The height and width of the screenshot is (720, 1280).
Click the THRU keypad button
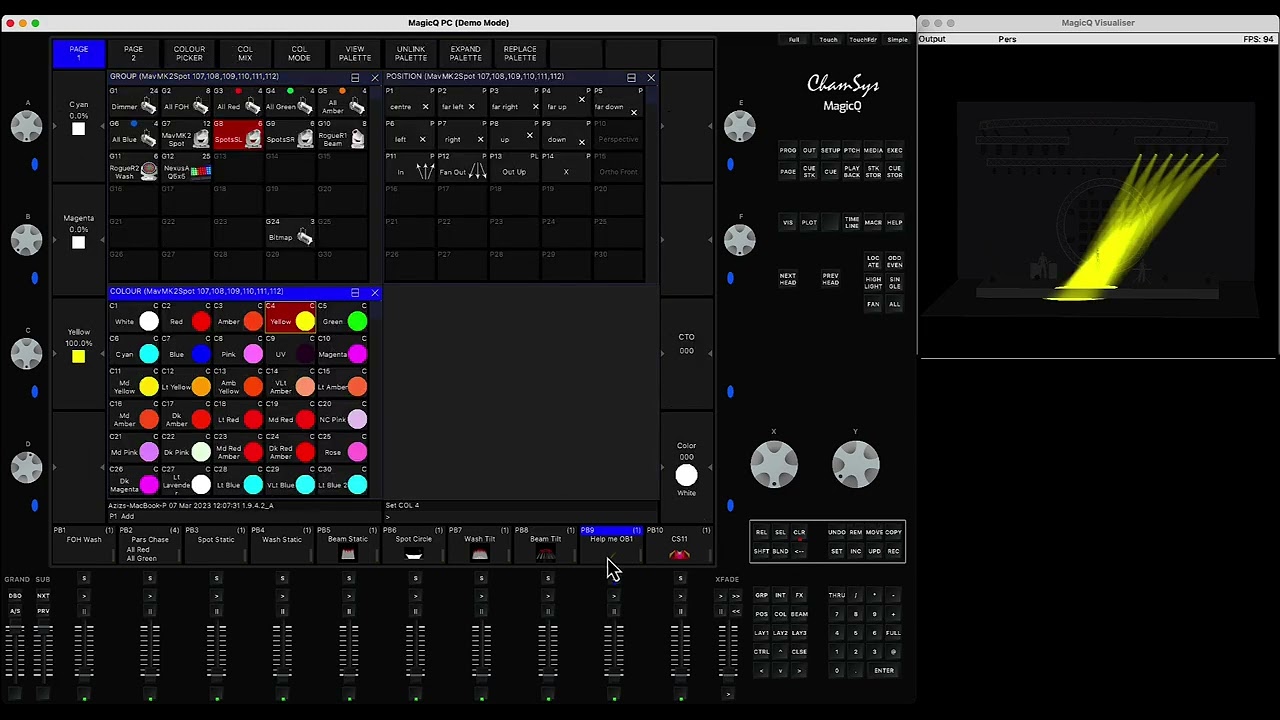[837, 596]
